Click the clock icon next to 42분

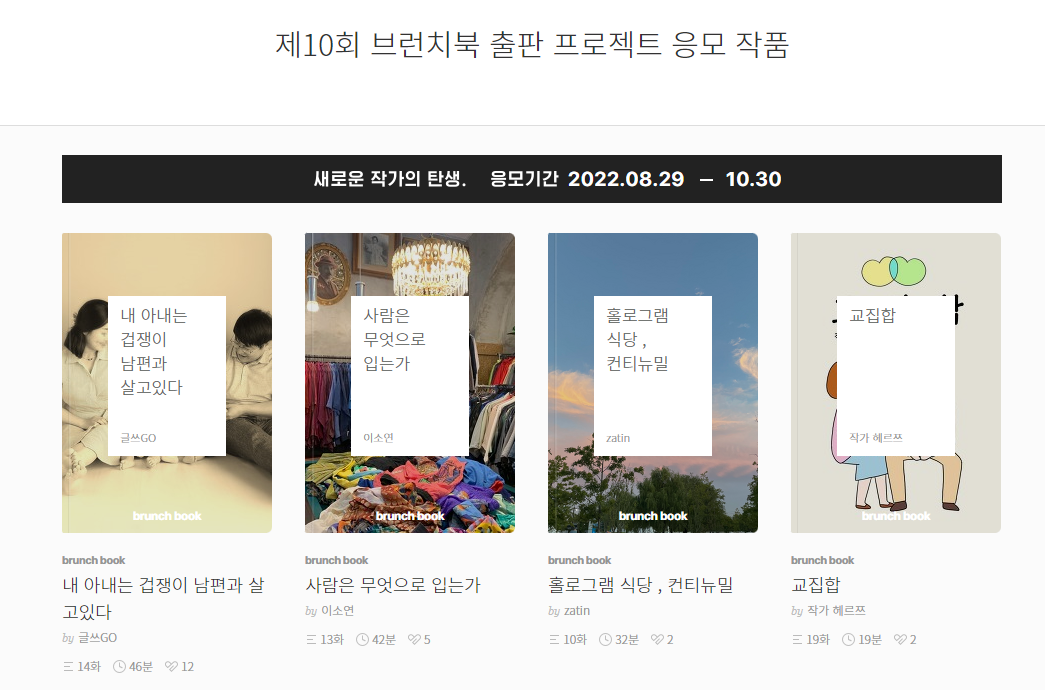363,639
